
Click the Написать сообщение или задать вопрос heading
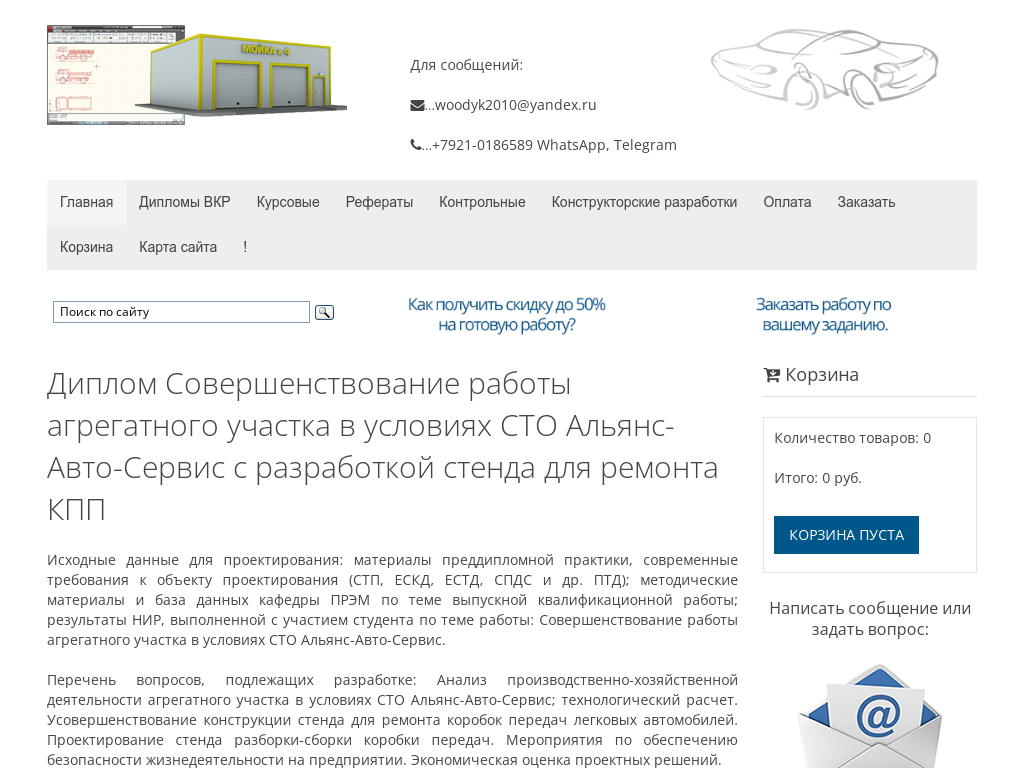coord(870,619)
